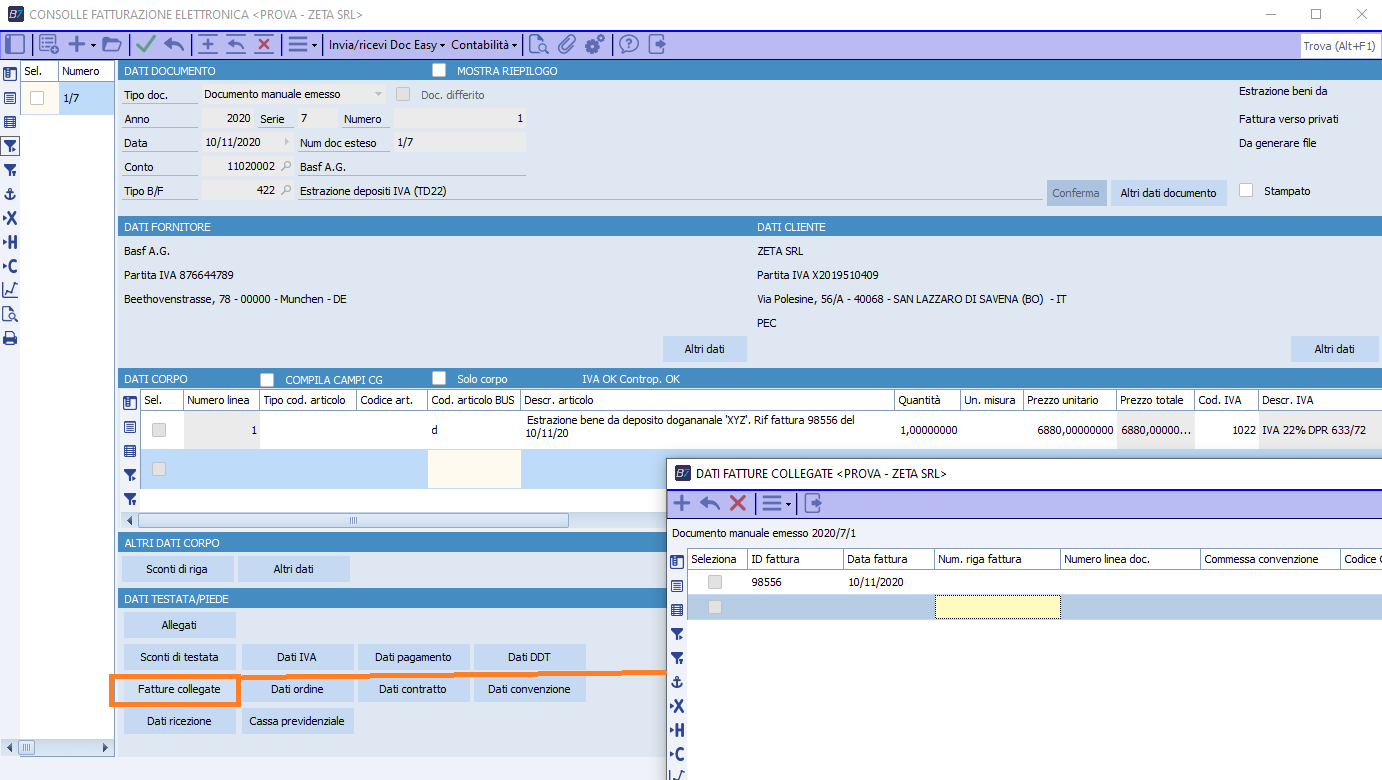The width and height of the screenshot is (1382, 780).
Task: Click the green checkmark confirm icon in toolbar
Action: (146, 44)
